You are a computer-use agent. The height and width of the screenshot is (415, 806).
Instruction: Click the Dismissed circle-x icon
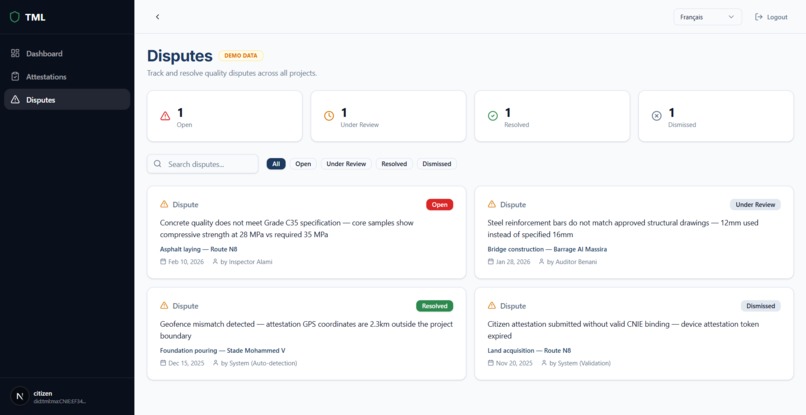coord(656,116)
